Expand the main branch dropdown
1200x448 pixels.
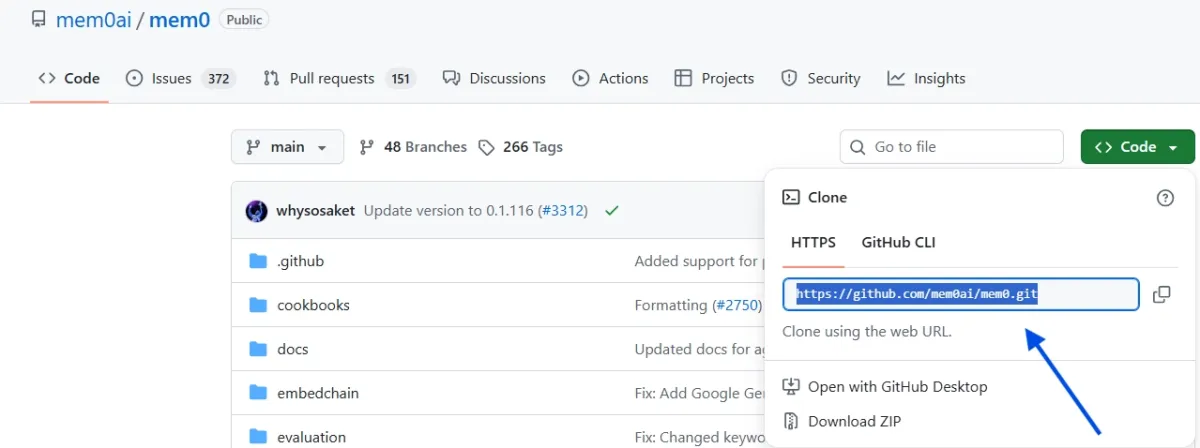(287, 147)
